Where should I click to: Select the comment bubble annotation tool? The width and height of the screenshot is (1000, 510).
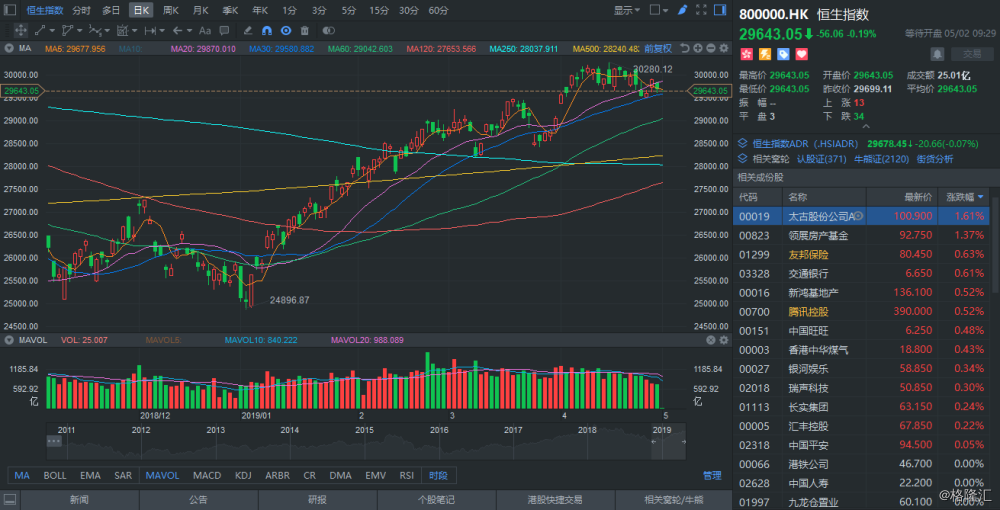(x=224, y=30)
